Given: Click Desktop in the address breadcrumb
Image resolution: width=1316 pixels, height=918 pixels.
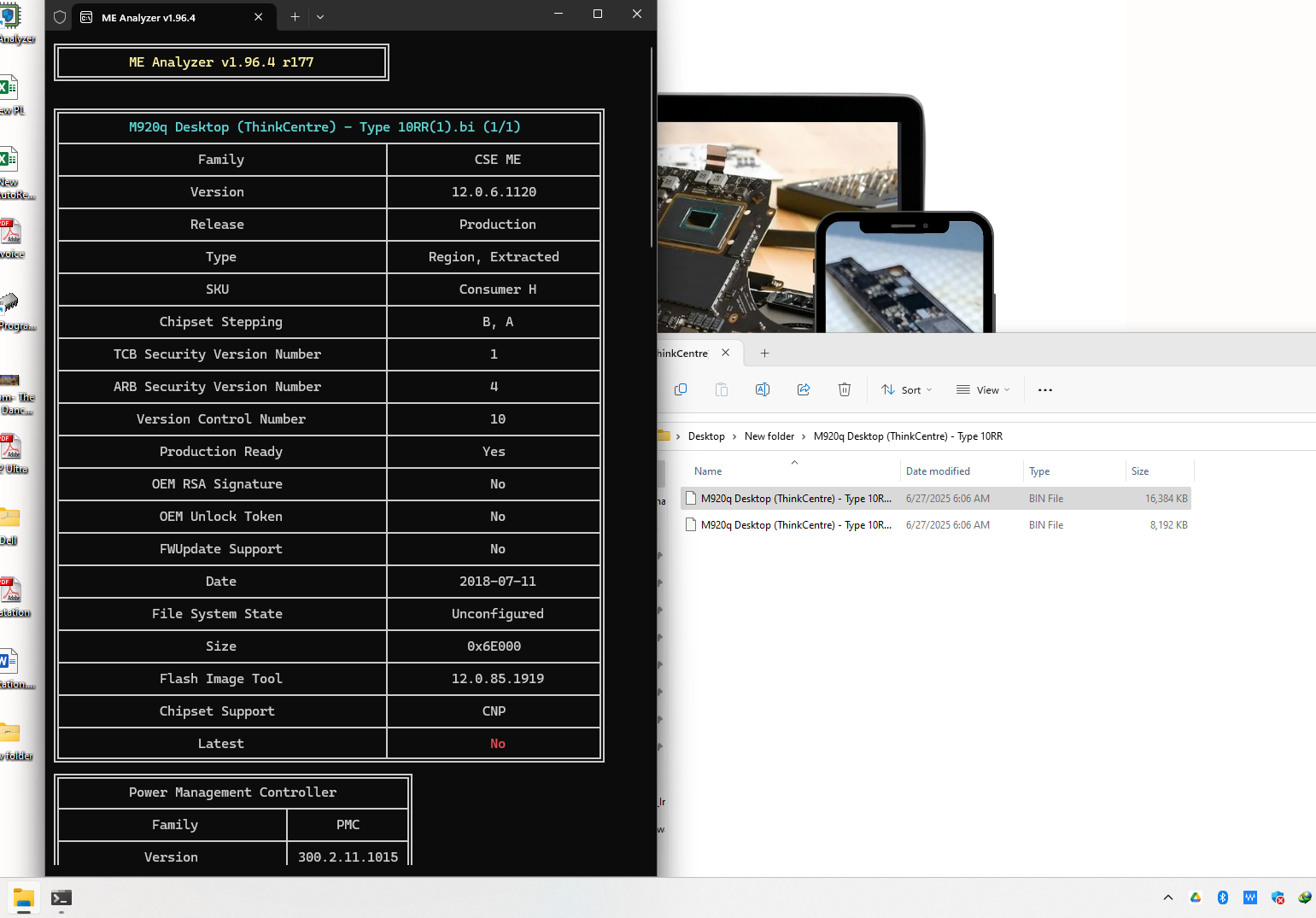Looking at the screenshot, I should coord(706,436).
